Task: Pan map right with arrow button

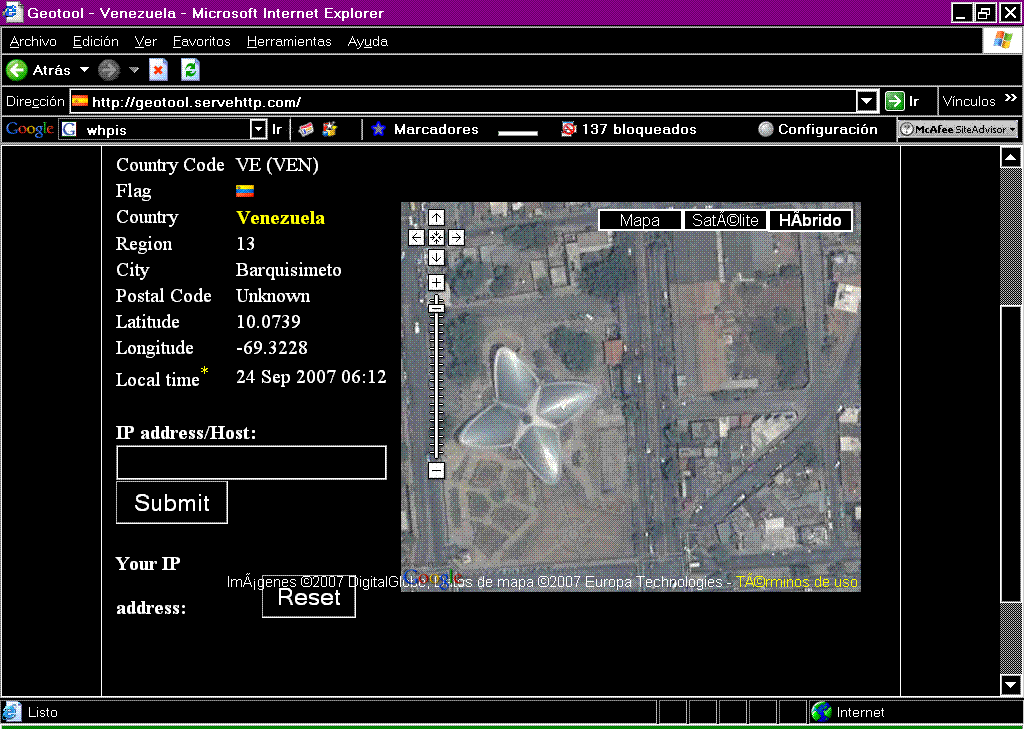Action: (456, 238)
